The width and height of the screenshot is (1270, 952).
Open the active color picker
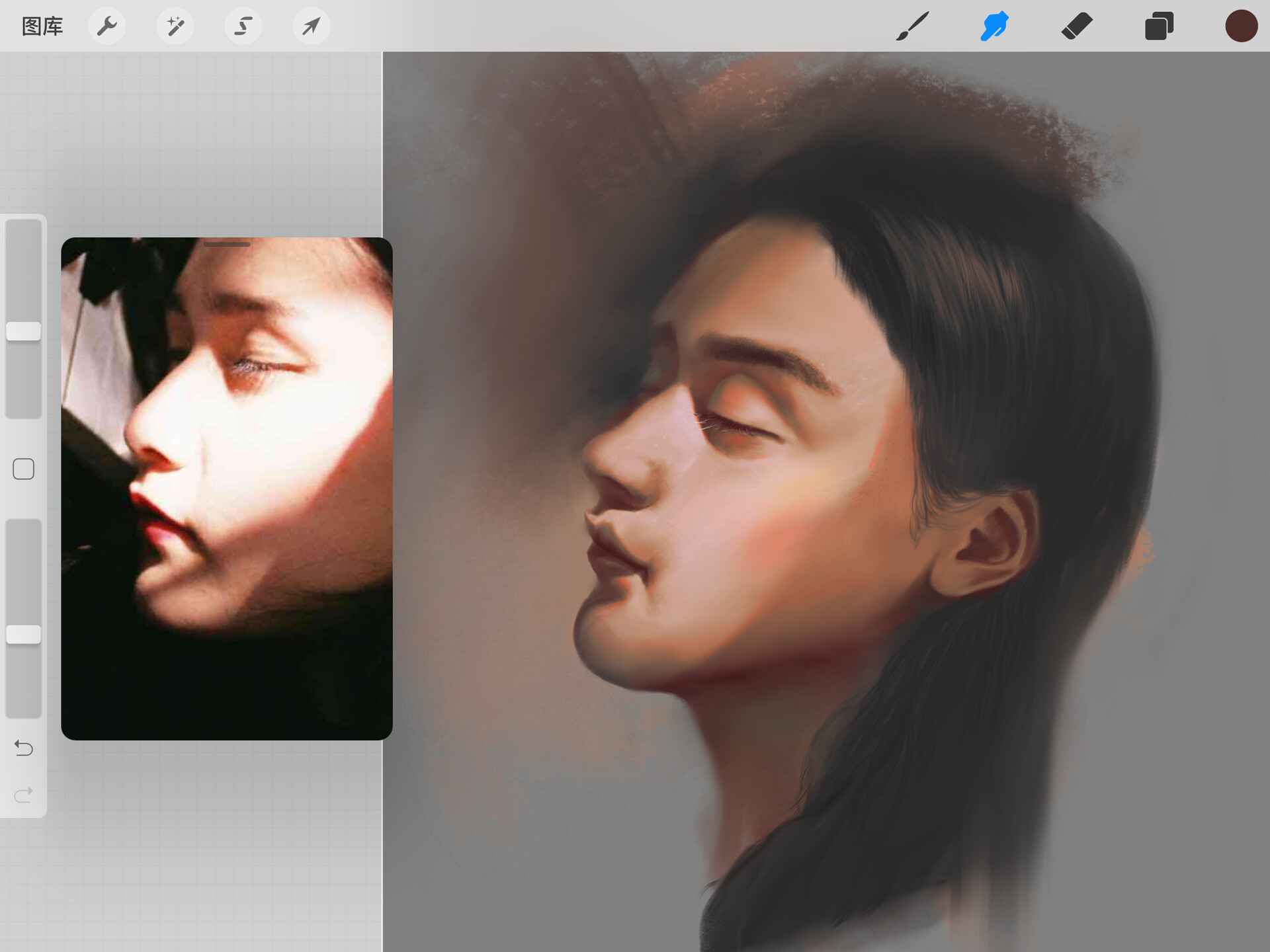click(1241, 26)
